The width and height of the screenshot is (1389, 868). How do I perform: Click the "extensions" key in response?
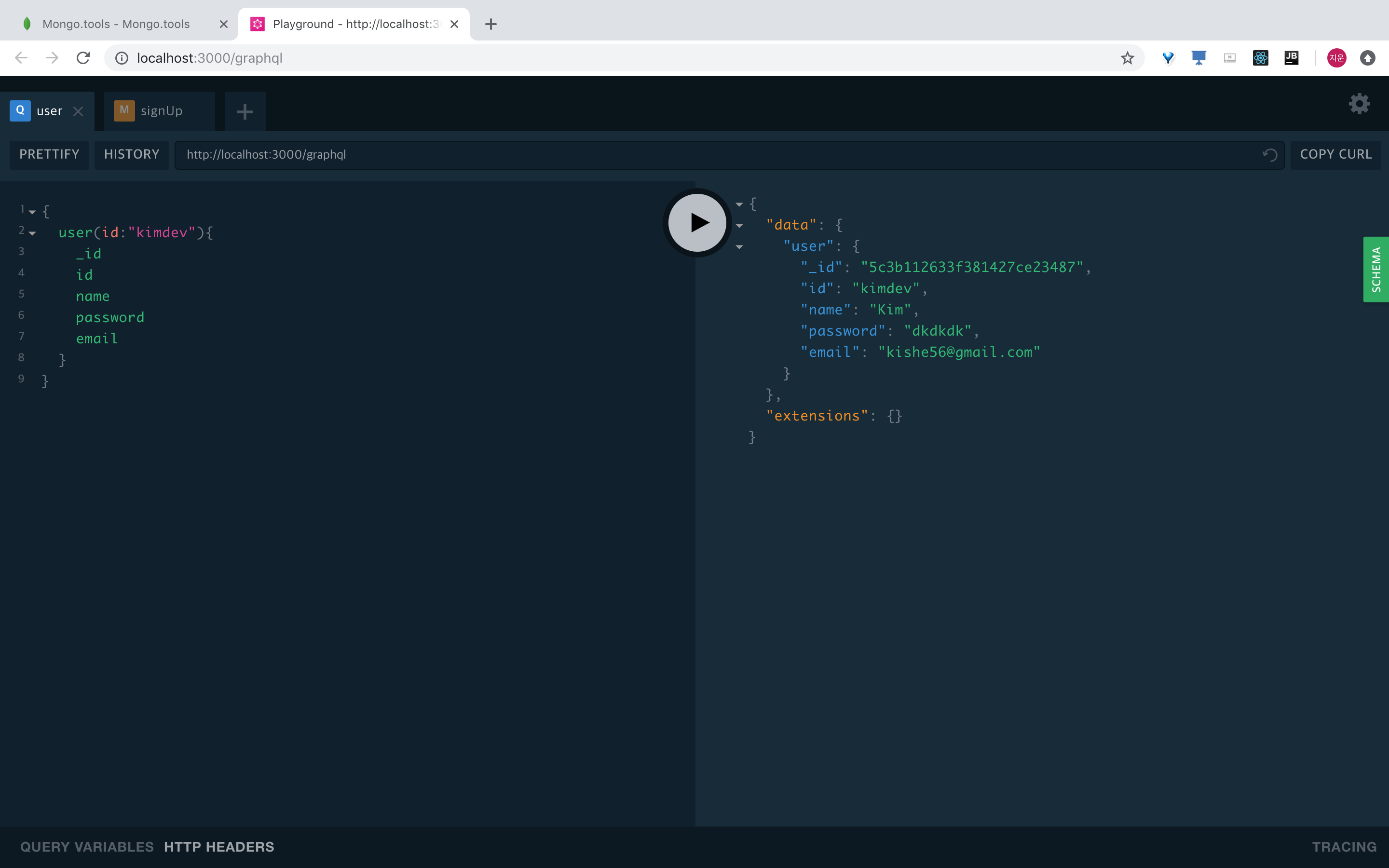pos(817,416)
